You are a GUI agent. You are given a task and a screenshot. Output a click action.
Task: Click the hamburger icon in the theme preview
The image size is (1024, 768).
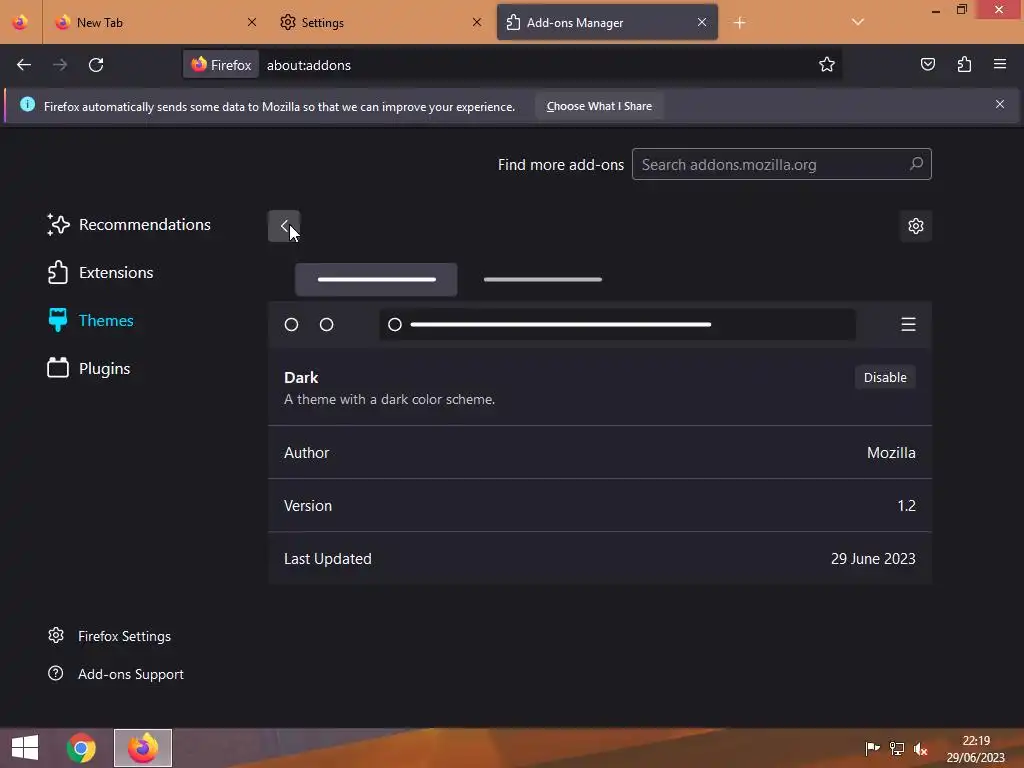click(908, 325)
